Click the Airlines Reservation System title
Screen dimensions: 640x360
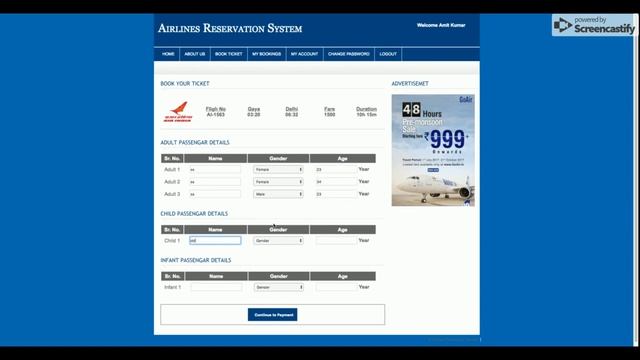(x=230, y=28)
